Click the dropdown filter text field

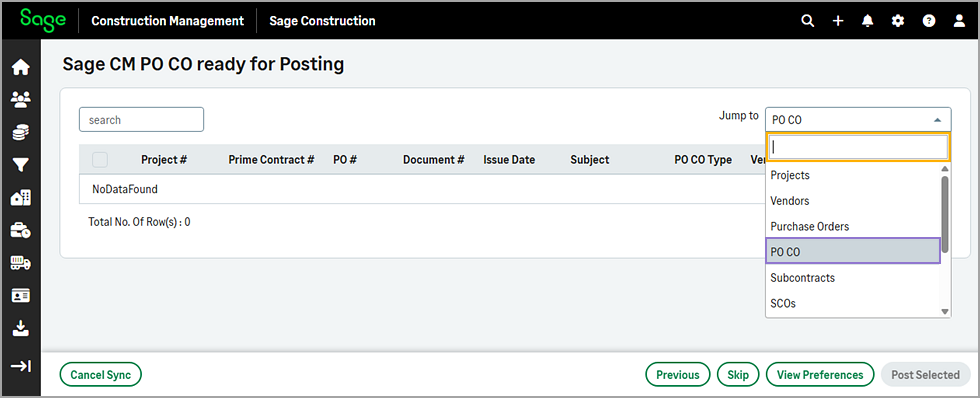pos(858,147)
